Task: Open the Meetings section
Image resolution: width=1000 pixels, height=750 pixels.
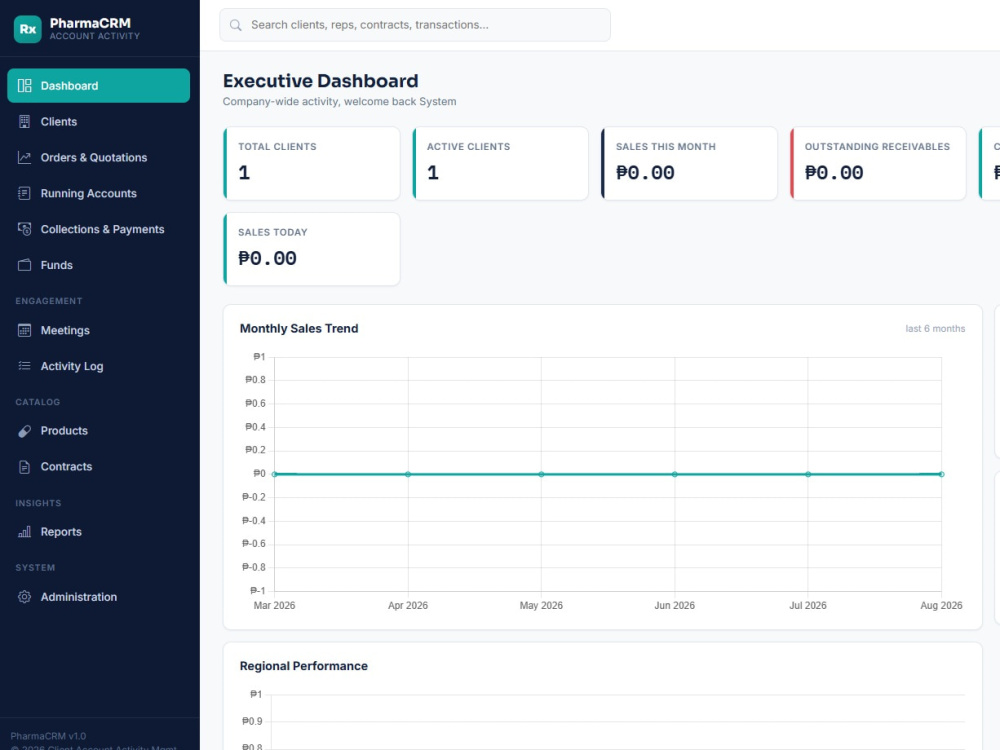Action: 98,330
